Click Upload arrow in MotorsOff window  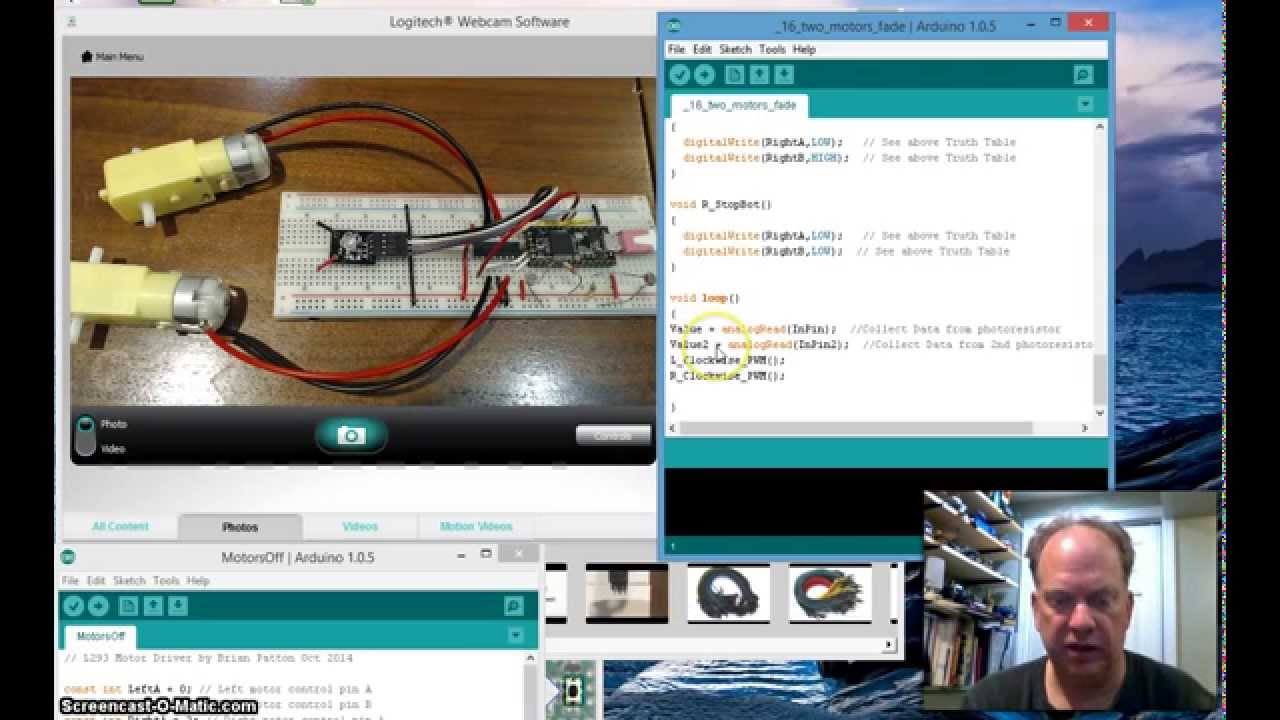(98, 605)
